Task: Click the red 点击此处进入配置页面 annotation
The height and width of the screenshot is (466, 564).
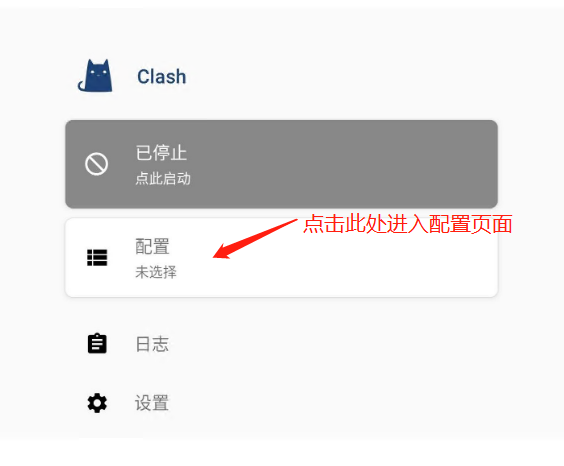Action: tap(408, 224)
